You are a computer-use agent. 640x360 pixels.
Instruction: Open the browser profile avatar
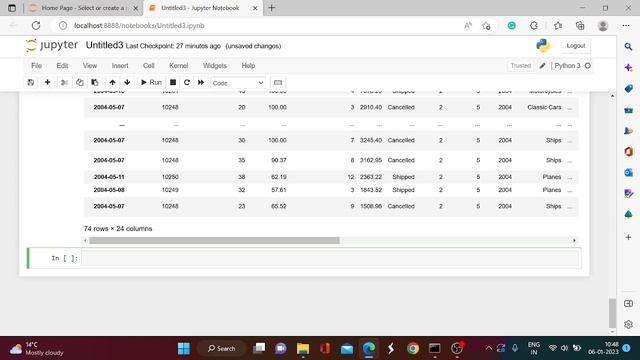coord(603,26)
